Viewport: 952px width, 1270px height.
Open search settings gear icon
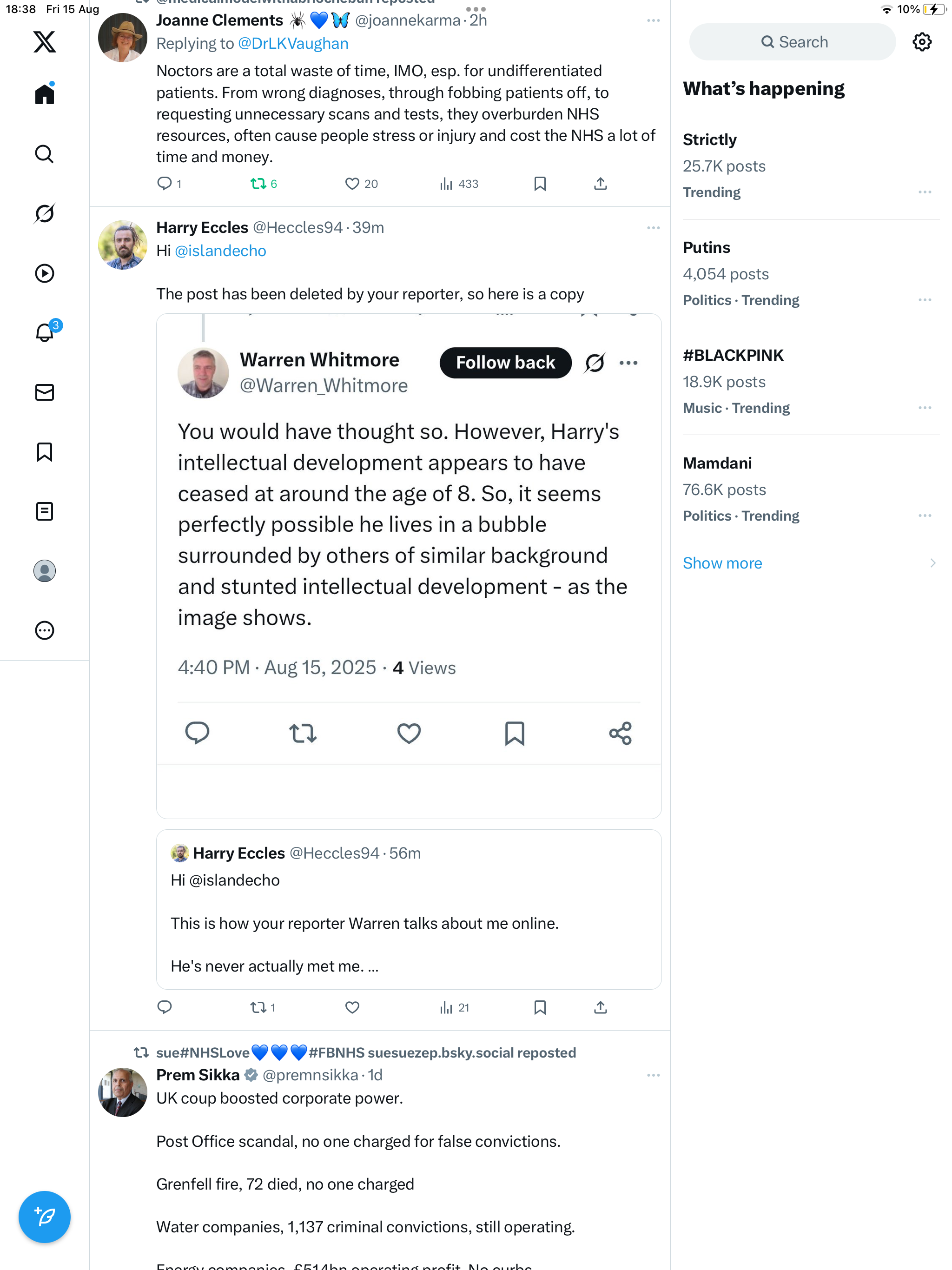click(x=922, y=42)
